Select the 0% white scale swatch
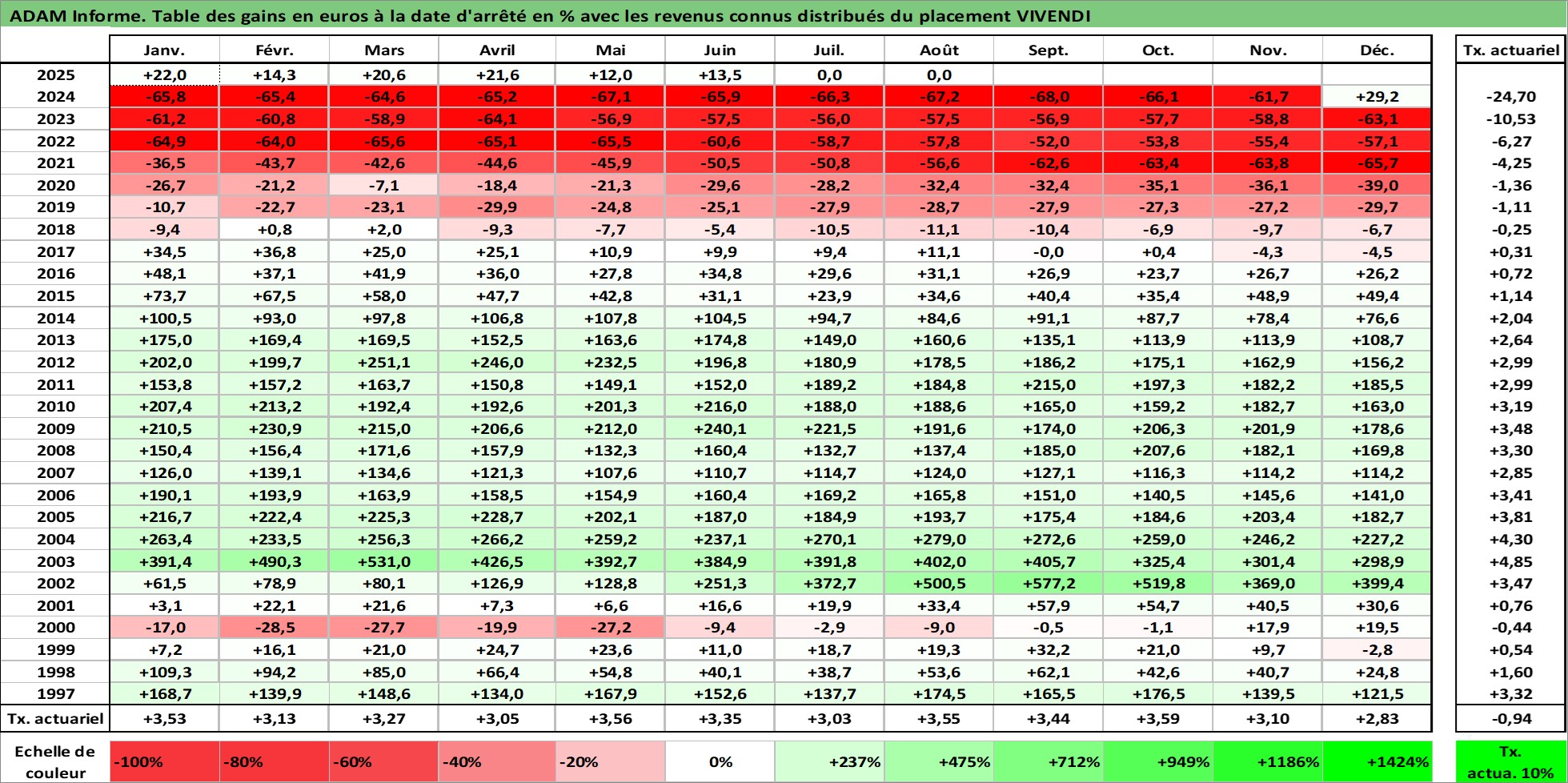Viewport: 1568px width, 783px height. click(720, 762)
